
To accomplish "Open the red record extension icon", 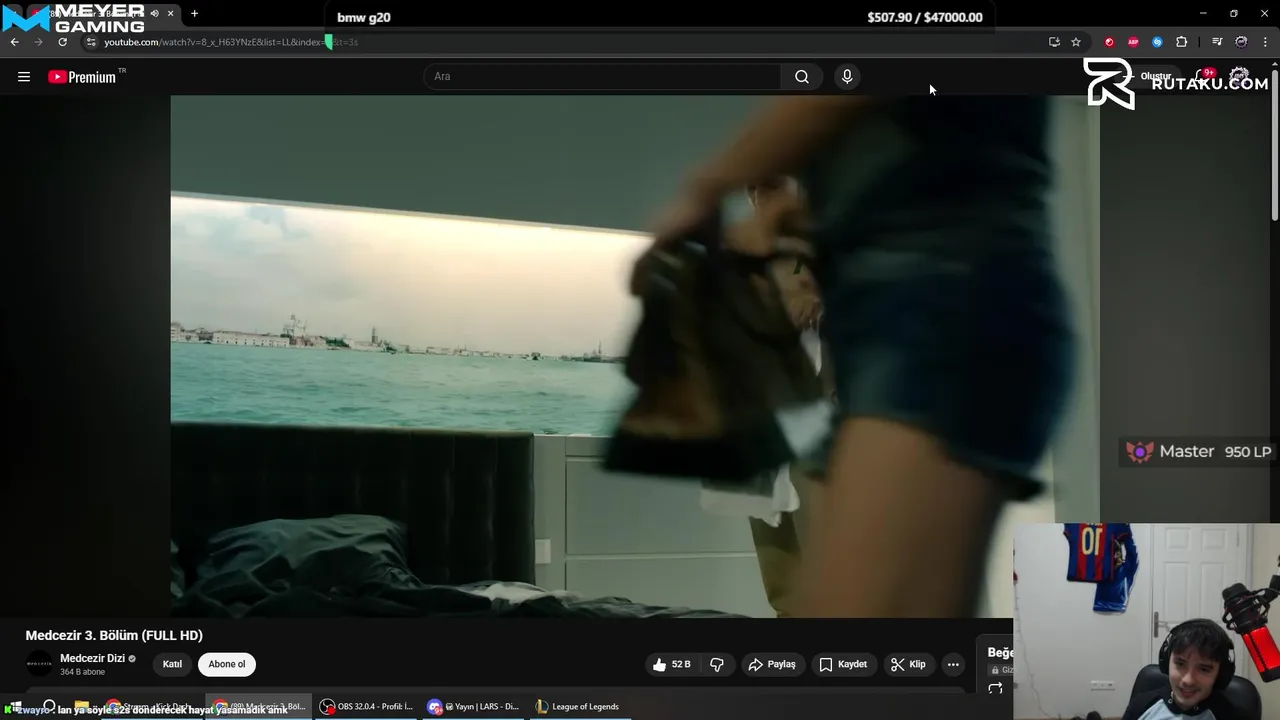I will coord(1109,42).
